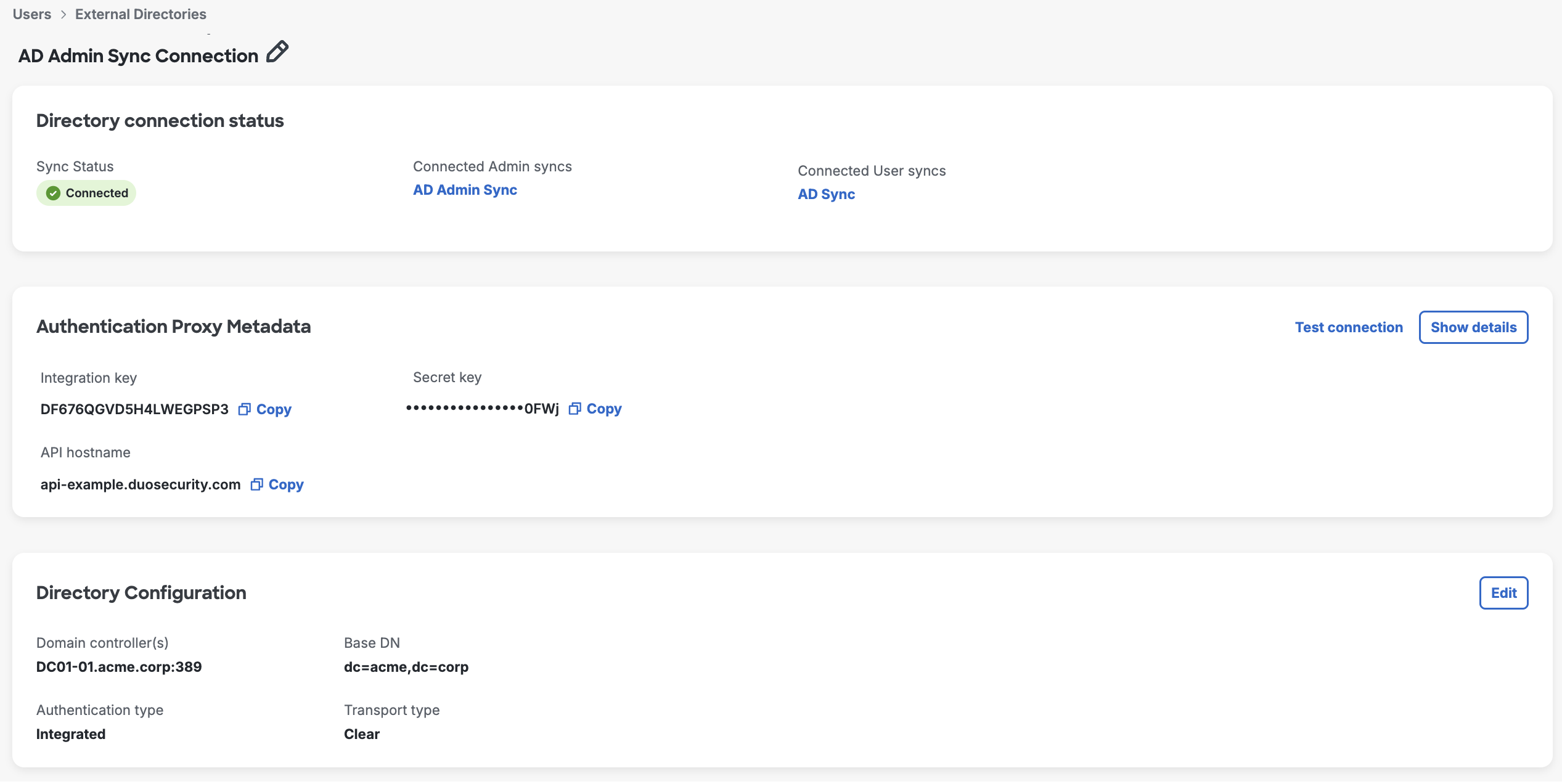The width and height of the screenshot is (1562, 784).
Task: Click the Authentication Proxy Metadata heading
Action: pos(174,327)
